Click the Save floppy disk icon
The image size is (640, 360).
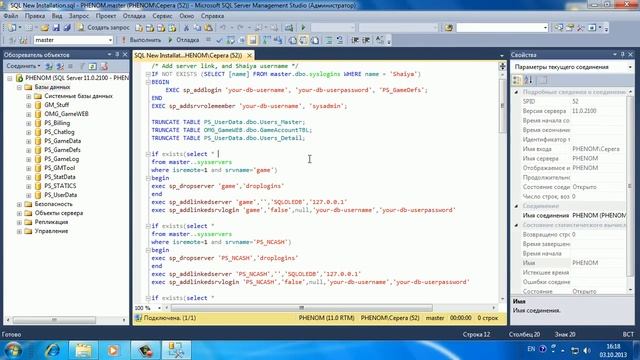pos(56,28)
